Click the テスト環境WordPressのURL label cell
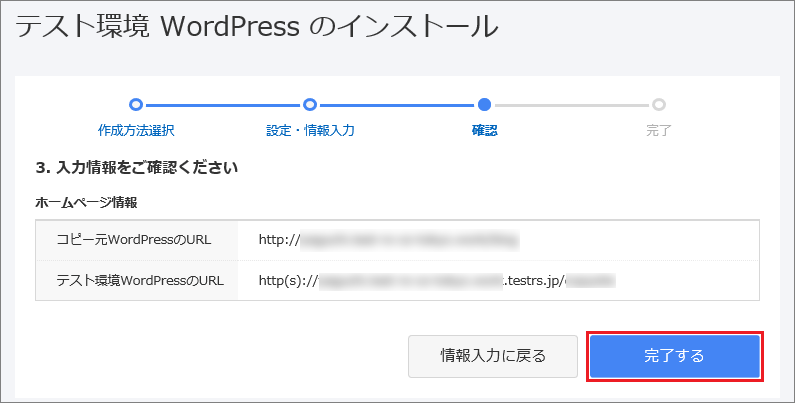The width and height of the screenshot is (795, 403). tap(136, 280)
